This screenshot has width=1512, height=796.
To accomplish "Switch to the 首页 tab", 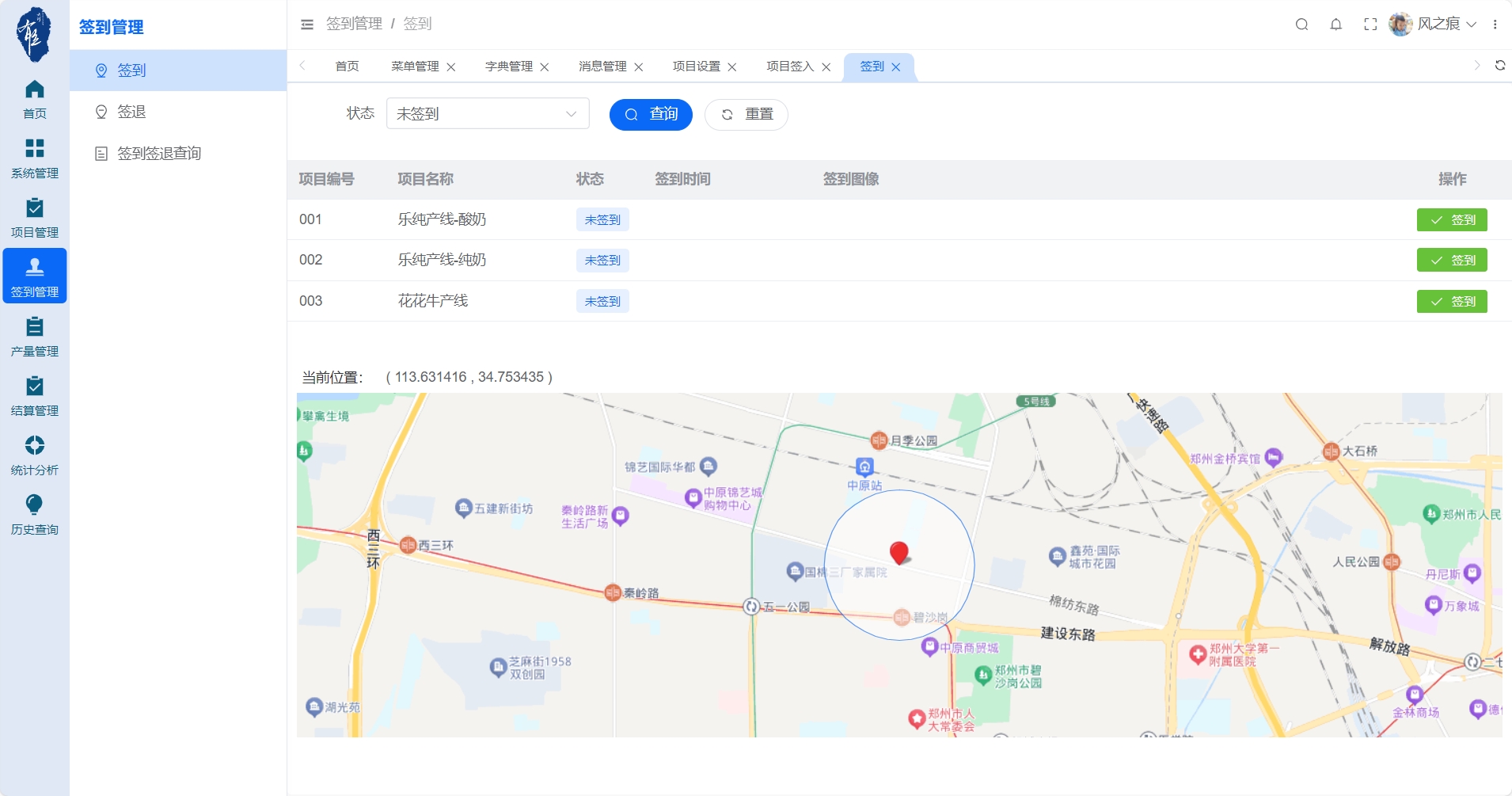I will click(347, 67).
